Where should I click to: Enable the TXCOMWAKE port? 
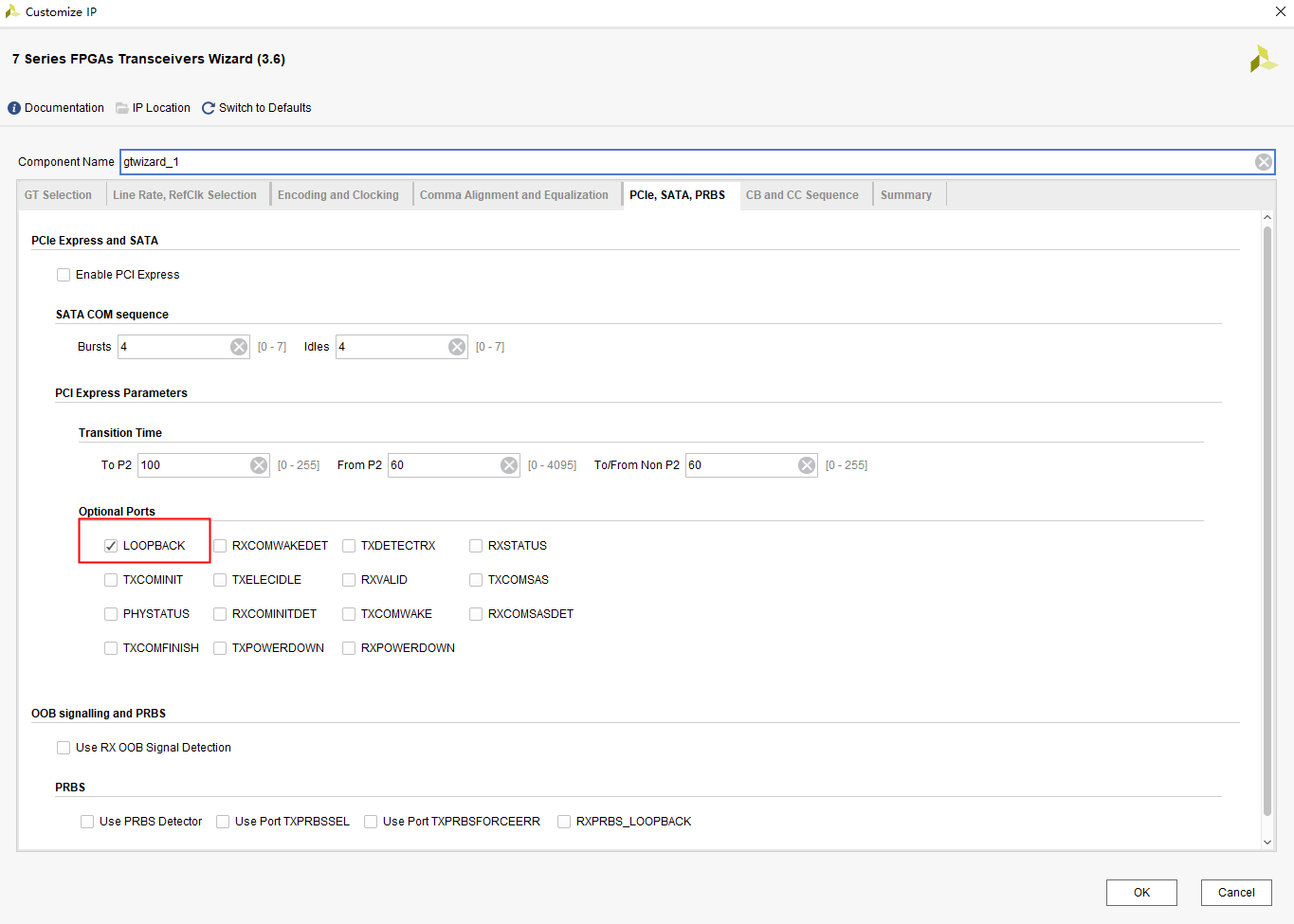pos(349,614)
